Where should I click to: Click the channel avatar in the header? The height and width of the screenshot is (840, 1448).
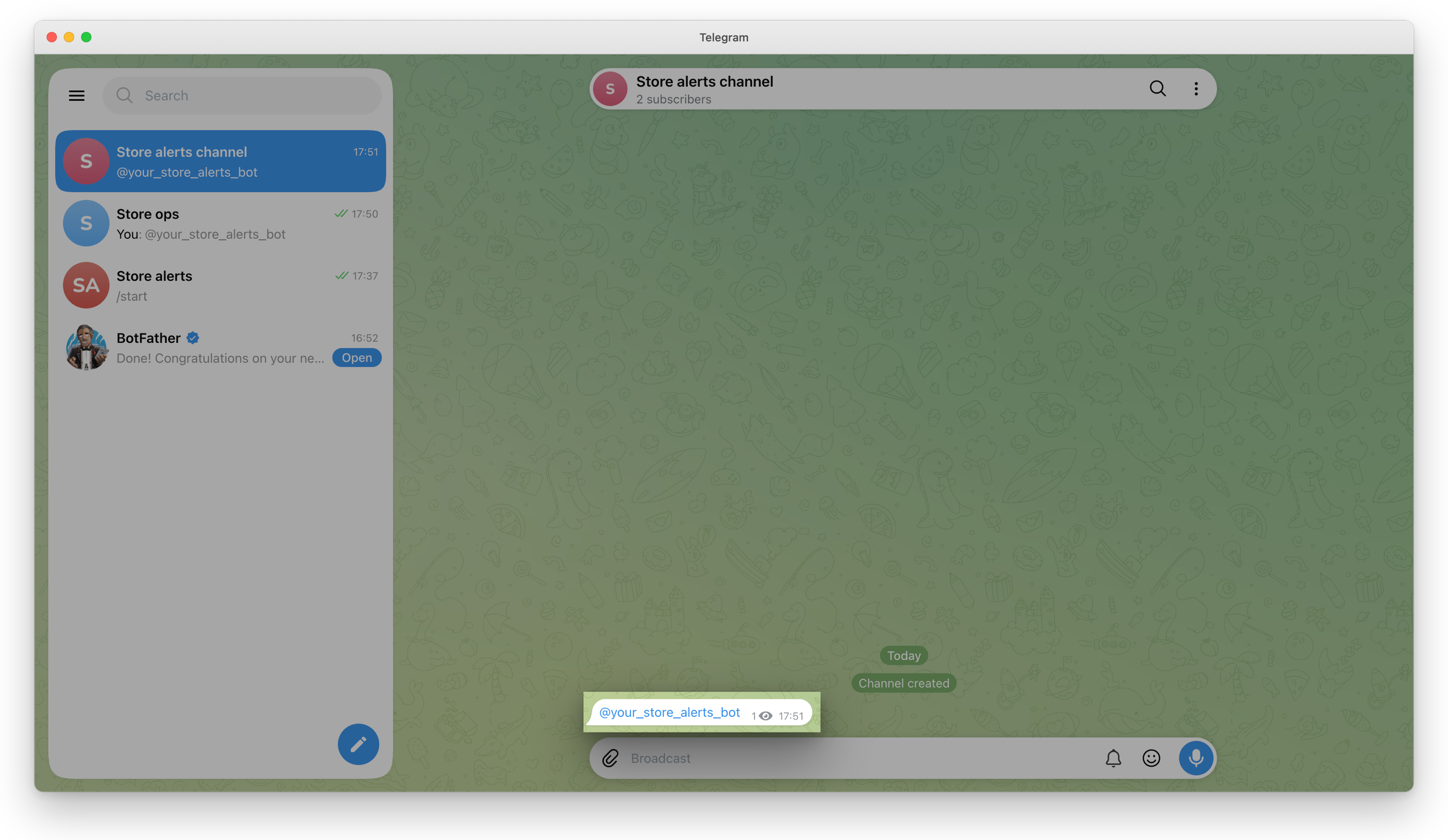[610, 88]
